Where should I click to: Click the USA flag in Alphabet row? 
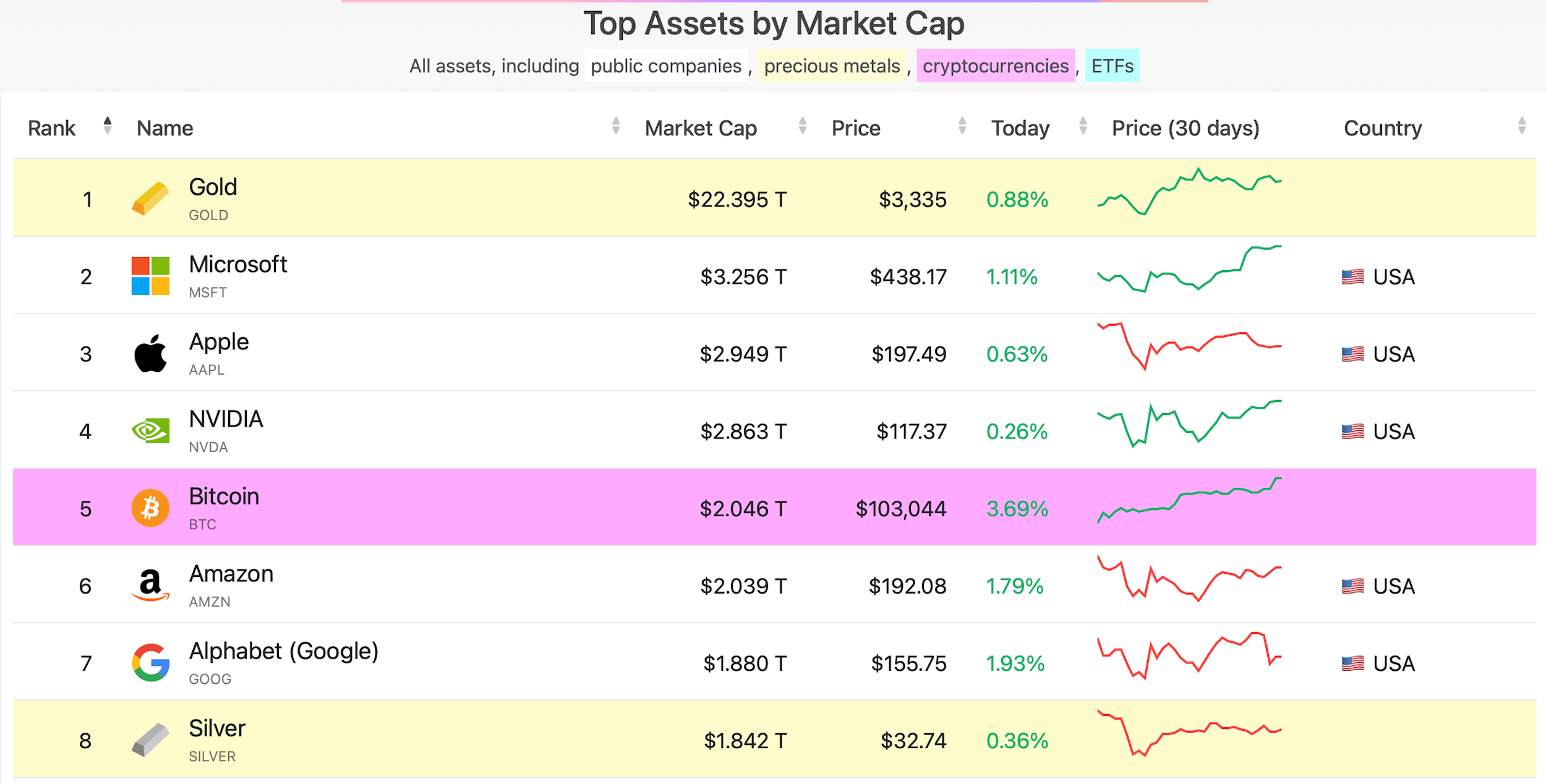[1352, 663]
